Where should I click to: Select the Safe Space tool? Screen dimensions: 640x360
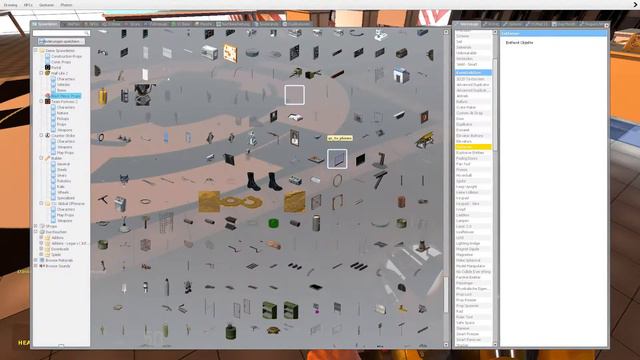coord(473,322)
